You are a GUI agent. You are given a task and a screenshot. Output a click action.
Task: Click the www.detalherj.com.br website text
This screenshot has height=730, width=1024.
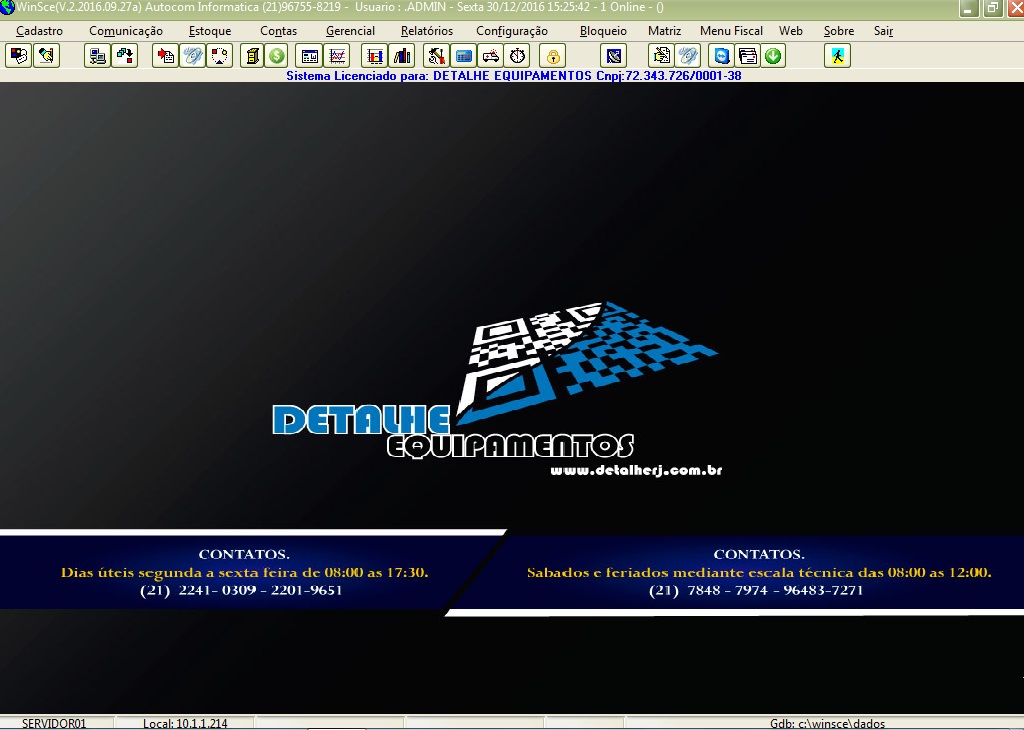coord(636,470)
